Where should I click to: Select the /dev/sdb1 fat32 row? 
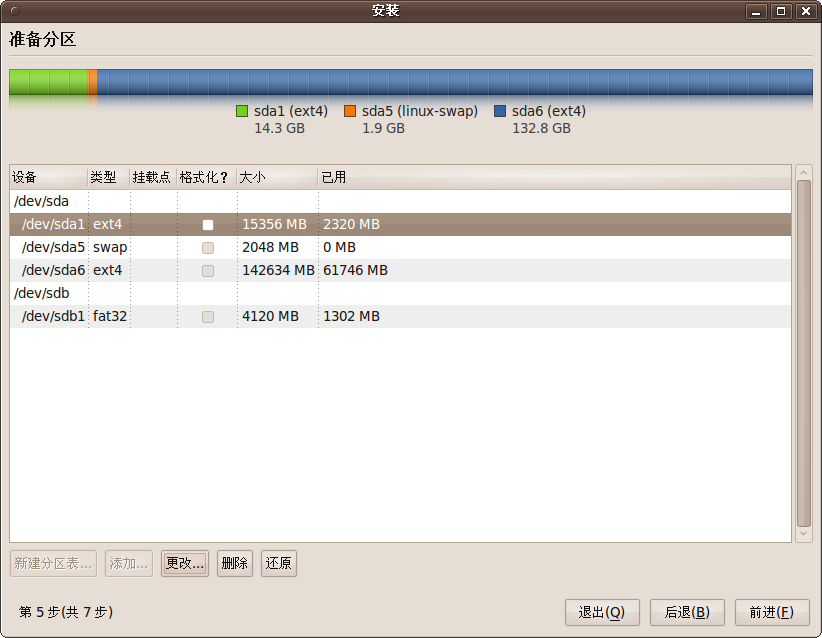(401, 317)
